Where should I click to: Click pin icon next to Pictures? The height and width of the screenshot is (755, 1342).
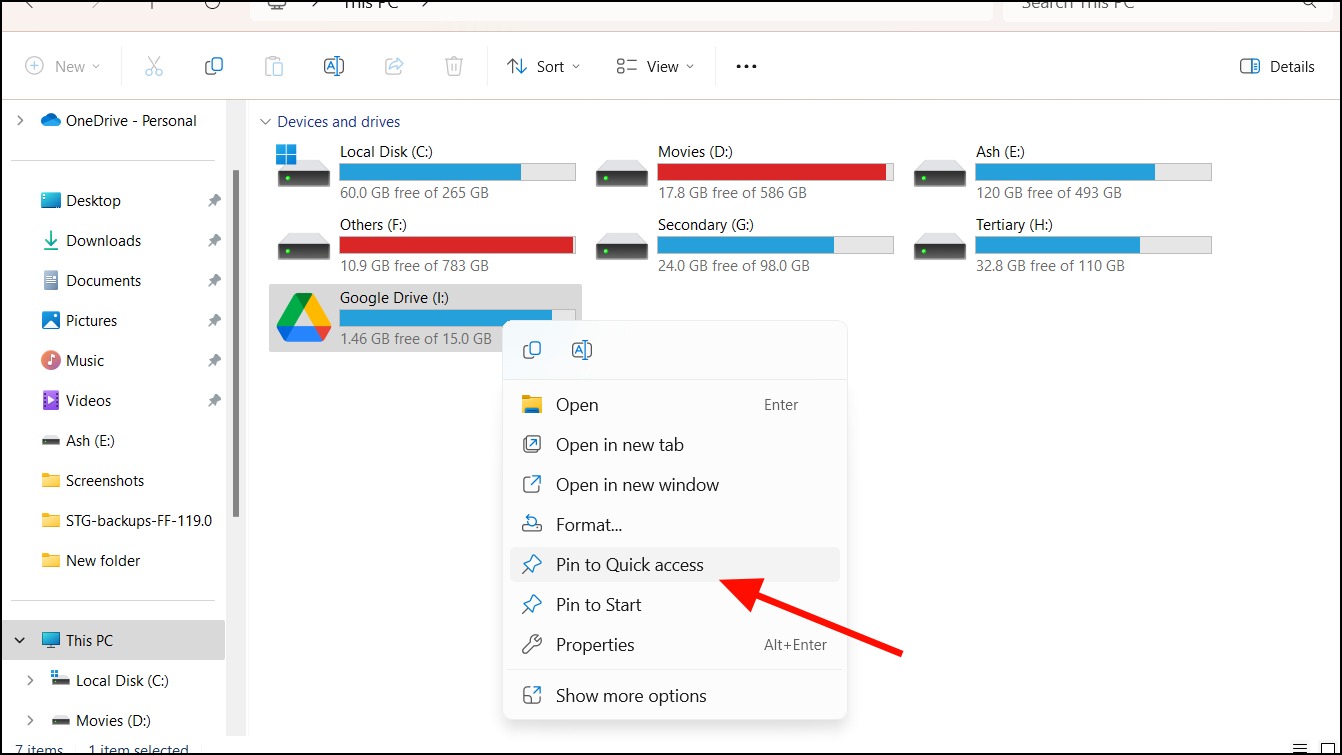tap(214, 321)
